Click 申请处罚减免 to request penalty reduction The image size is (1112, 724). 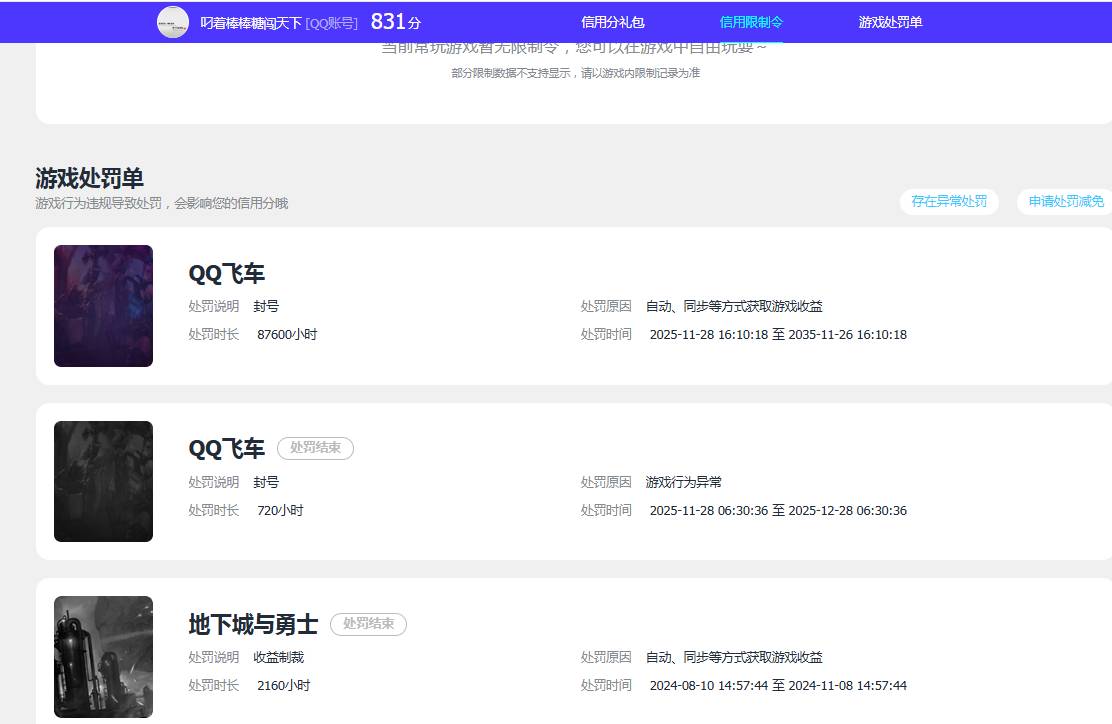[1066, 201]
